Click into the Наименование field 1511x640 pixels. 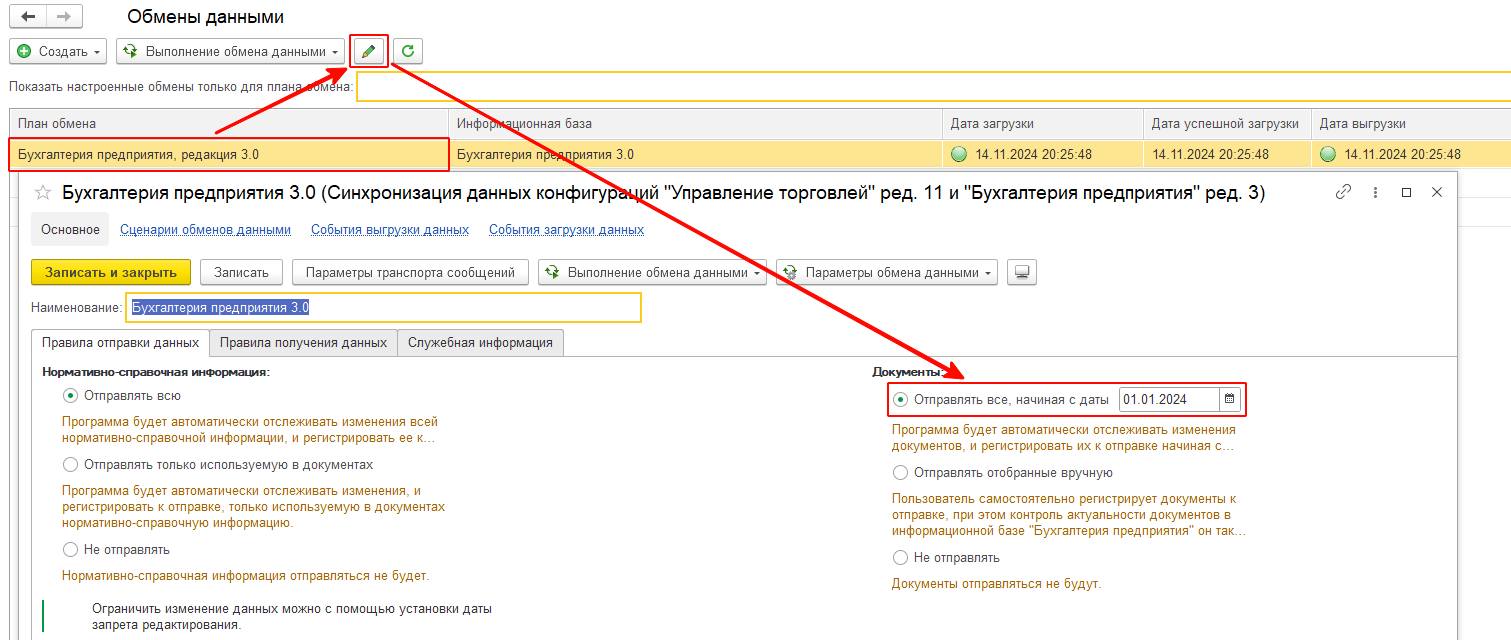coord(384,307)
